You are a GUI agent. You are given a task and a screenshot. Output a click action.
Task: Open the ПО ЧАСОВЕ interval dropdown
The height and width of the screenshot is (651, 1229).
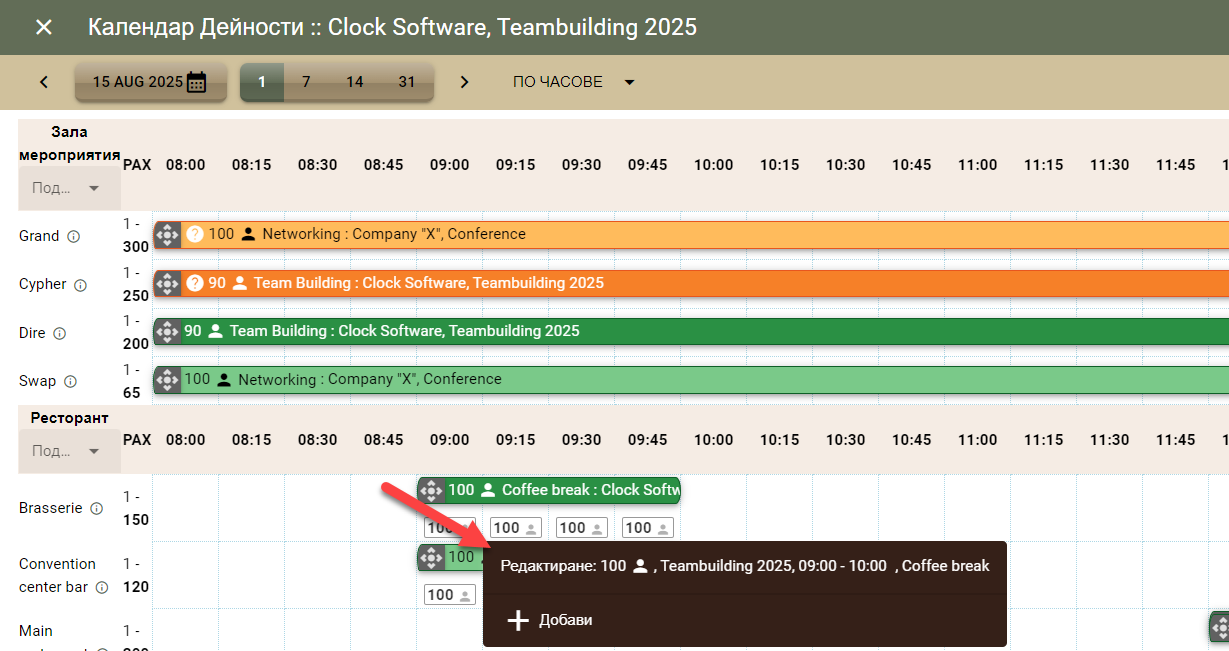(574, 82)
